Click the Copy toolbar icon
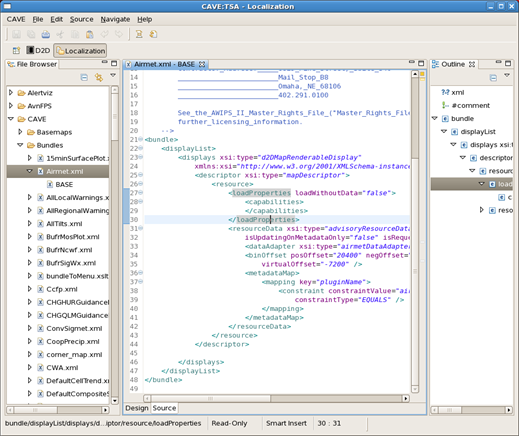 click(x=75, y=34)
